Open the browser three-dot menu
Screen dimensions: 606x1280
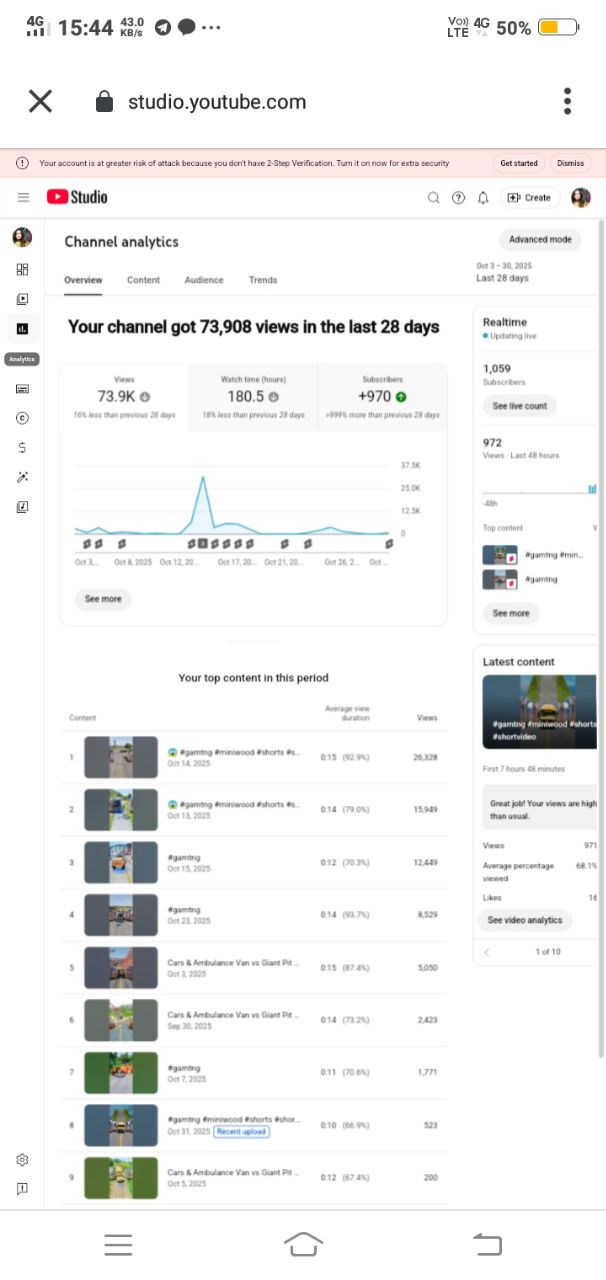tap(567, 101)
